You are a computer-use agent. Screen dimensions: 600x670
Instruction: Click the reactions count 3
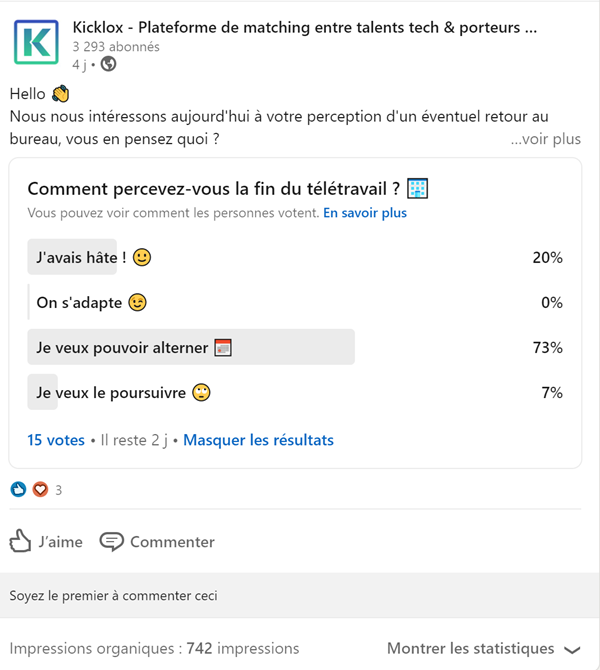pyautogui.click(x=59, y=490)
